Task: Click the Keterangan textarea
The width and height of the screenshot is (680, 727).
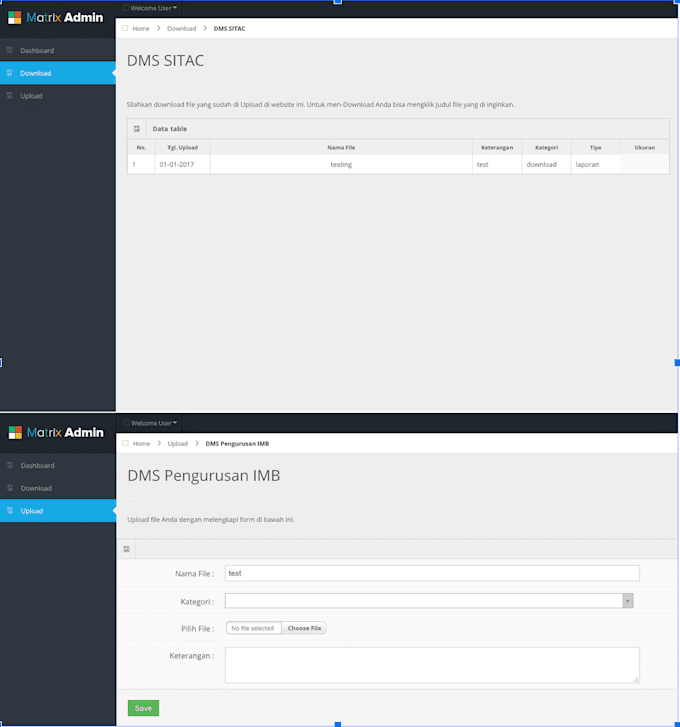Action: [432, 665]
